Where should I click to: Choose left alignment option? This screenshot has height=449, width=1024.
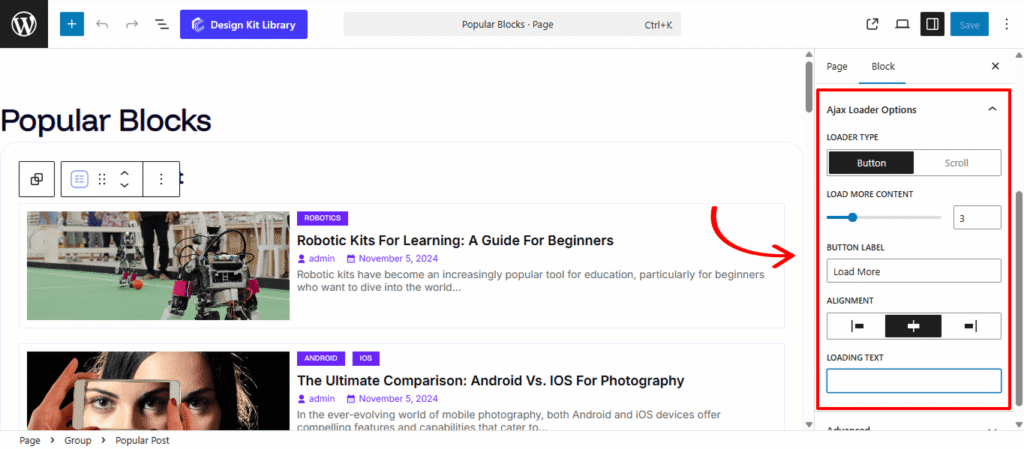[x=857, y=326]
